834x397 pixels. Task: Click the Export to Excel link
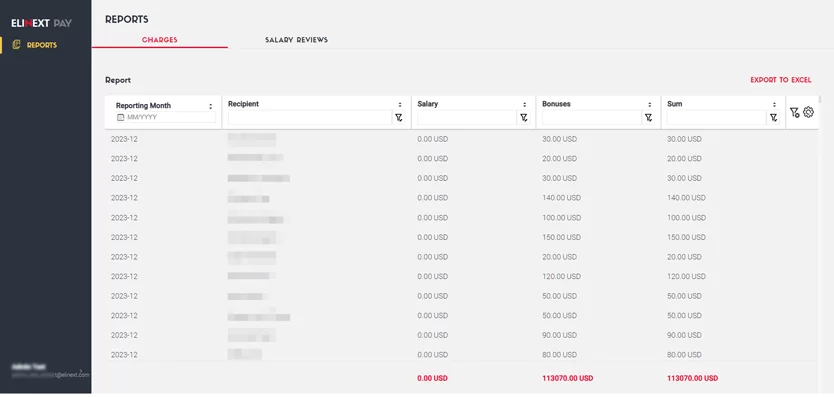pyautogui.click(x=781, y=80)
